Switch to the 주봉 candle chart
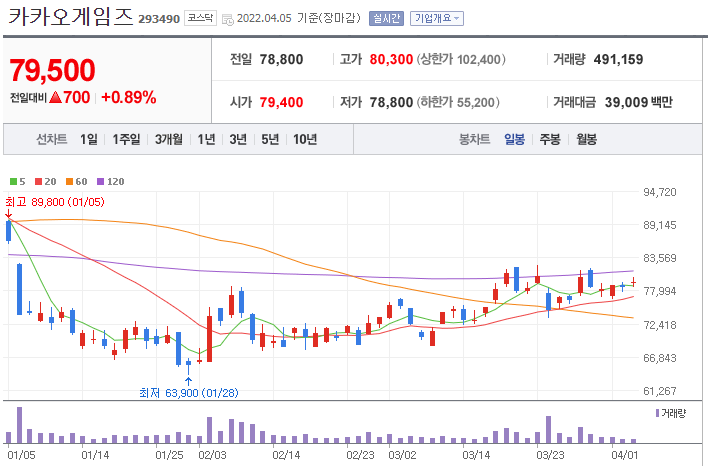Viewport: 708px width, 466px height. coord(550,139)
